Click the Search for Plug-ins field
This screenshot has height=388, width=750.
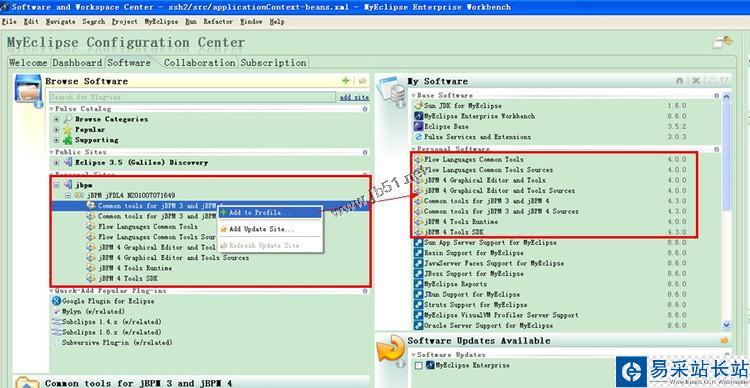click(x=193, y=98)
